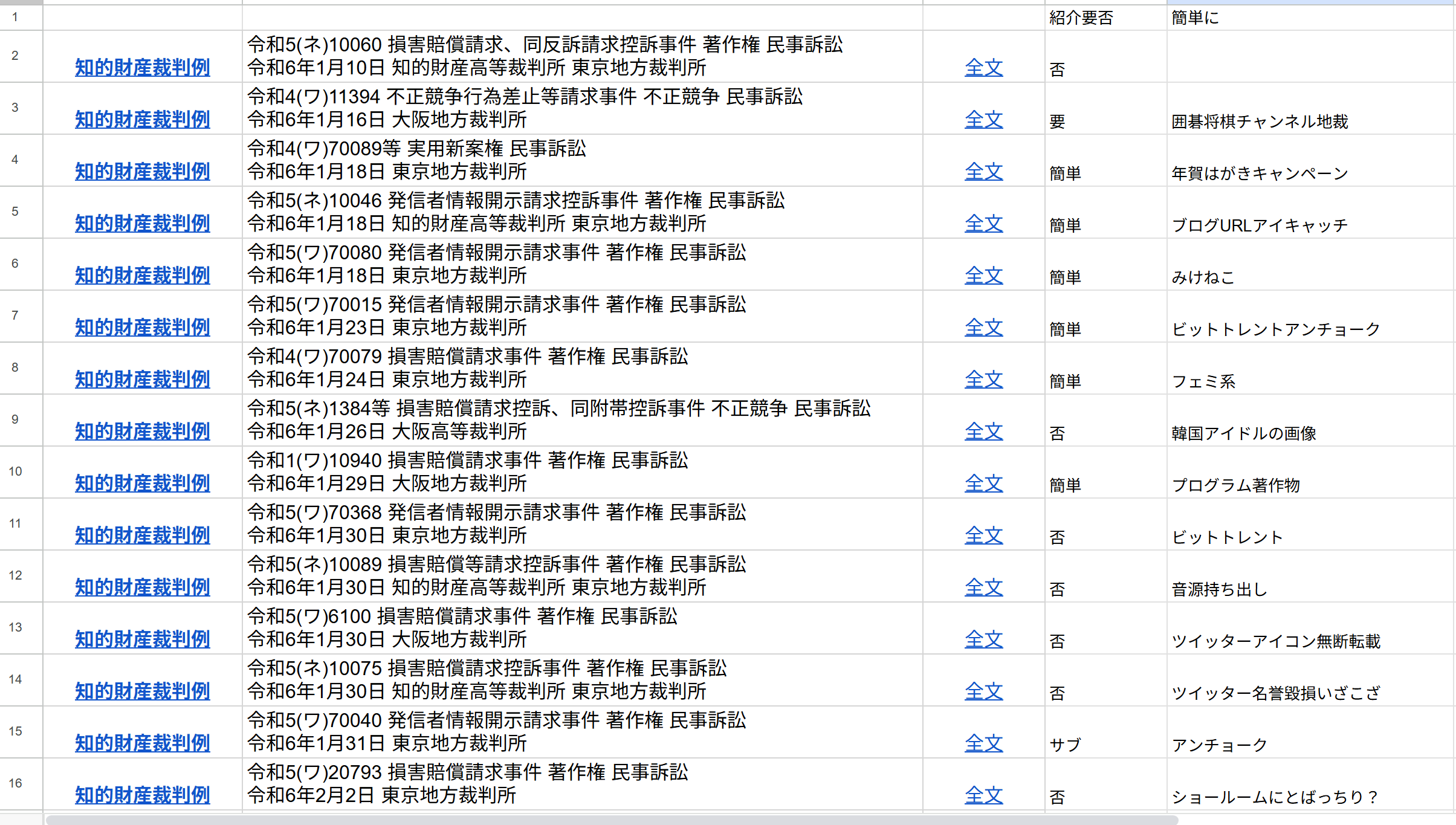Select row header number 5
The height and width of the screenshot is (825, 1456).
[x=15, y=212]
